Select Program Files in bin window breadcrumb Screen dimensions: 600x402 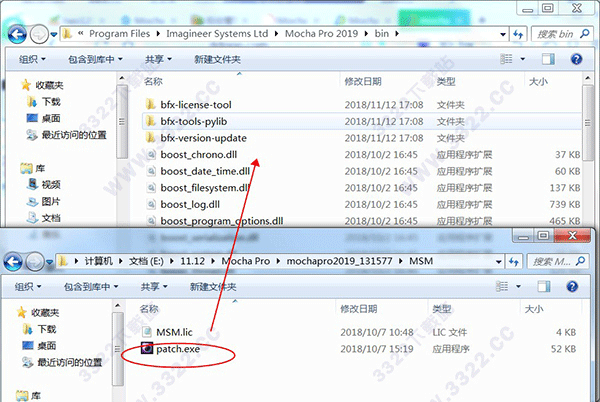[x=119, y=34]
